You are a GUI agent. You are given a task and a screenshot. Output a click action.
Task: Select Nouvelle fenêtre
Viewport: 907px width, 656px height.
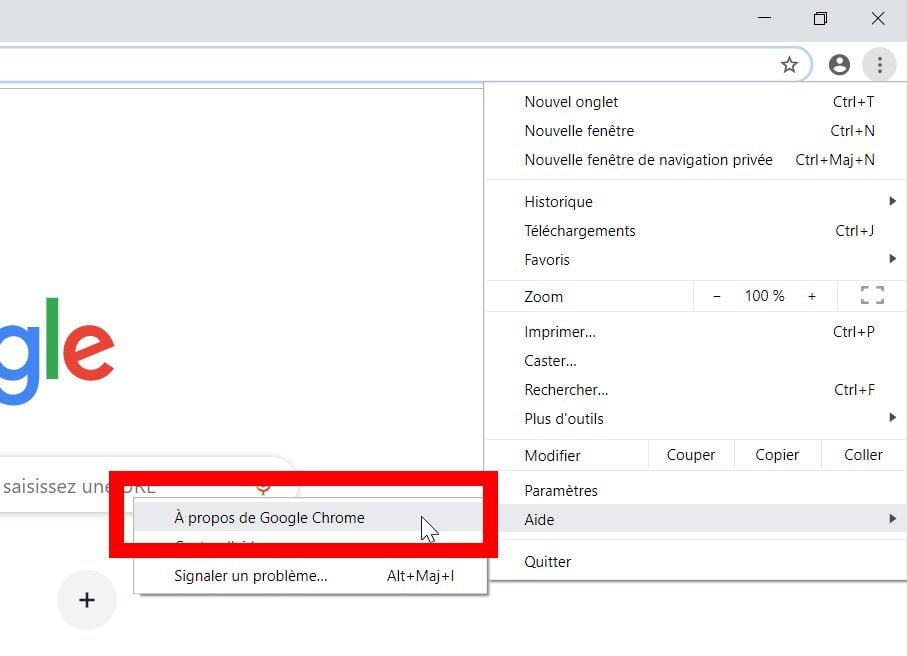pyautogui.click(x=695, y=131)
